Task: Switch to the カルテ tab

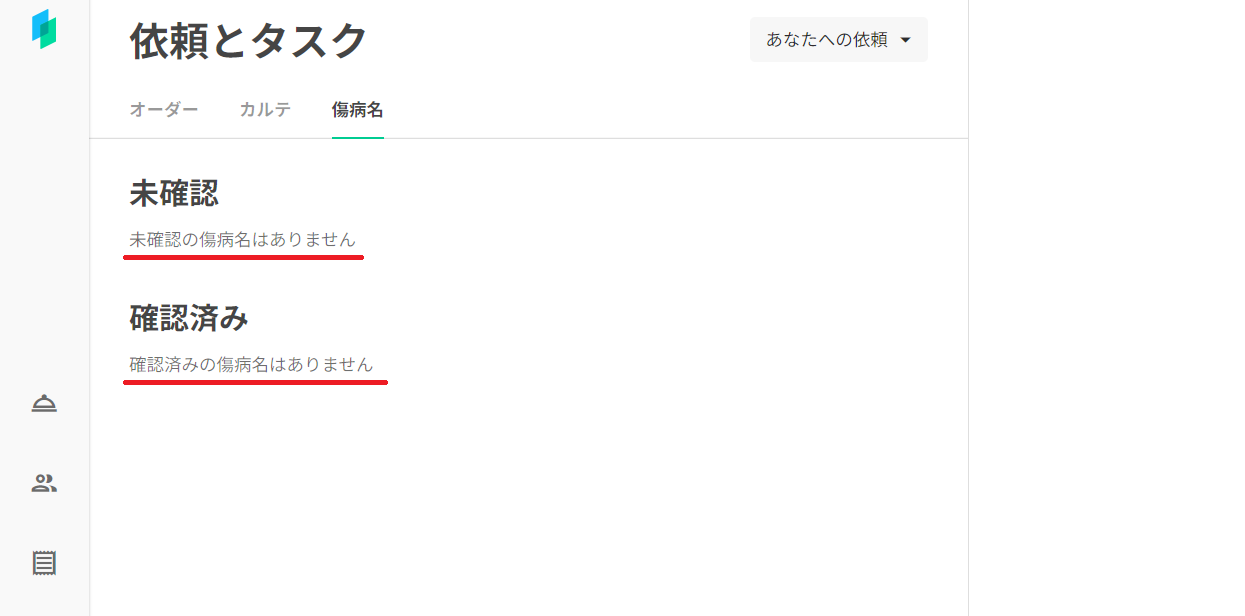Action: pyautogui.click(x=265, y=110)
